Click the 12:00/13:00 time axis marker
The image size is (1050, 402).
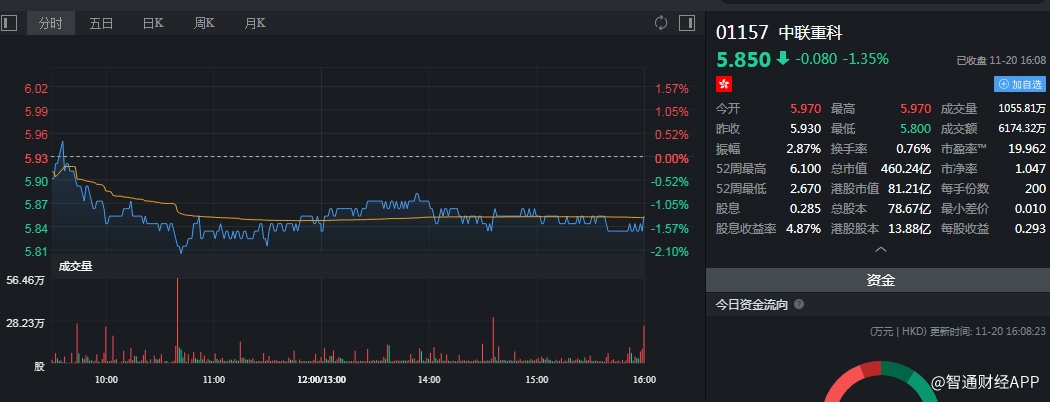321,380
